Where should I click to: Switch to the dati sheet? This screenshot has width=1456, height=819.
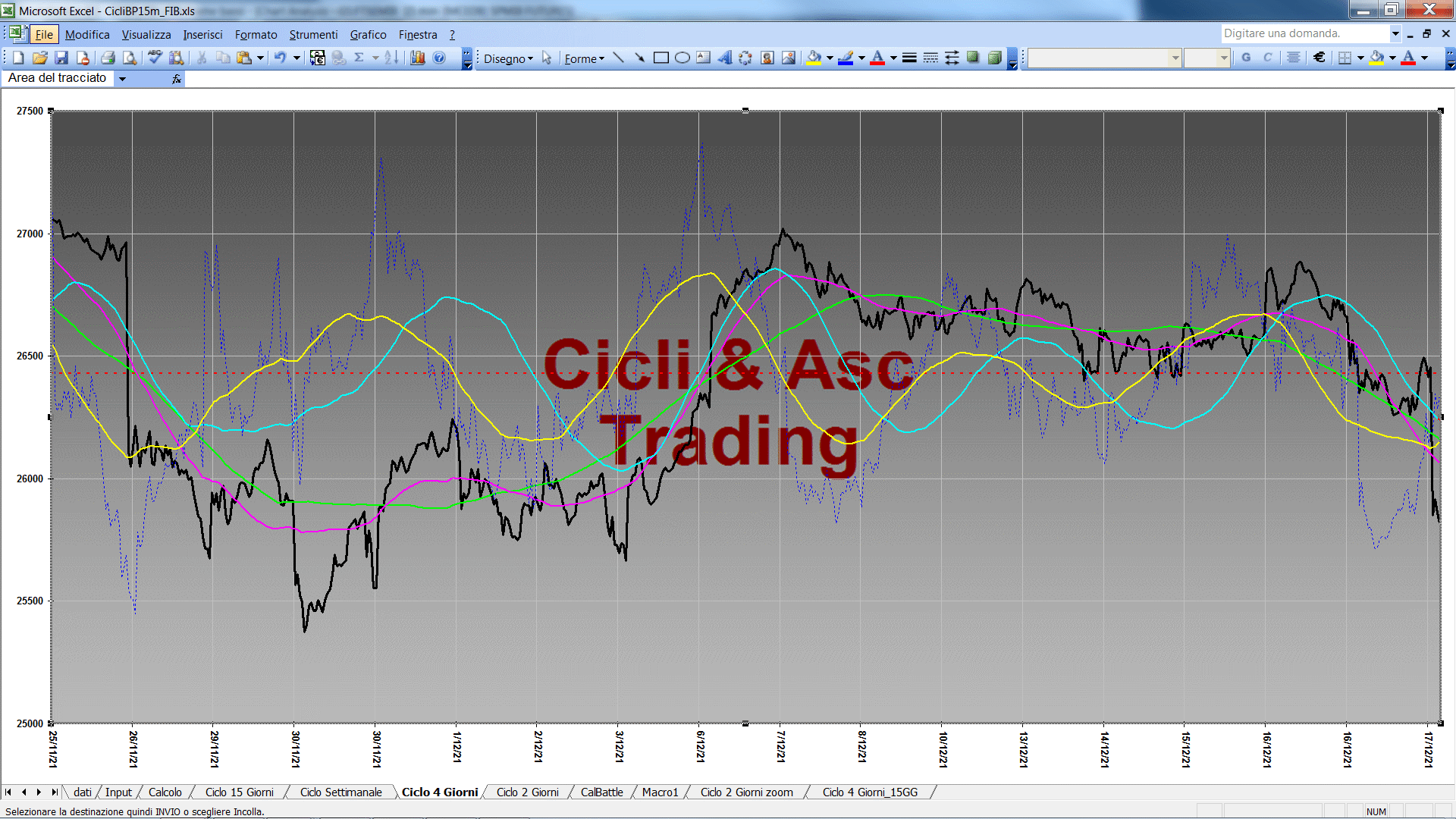click(82, 792)
